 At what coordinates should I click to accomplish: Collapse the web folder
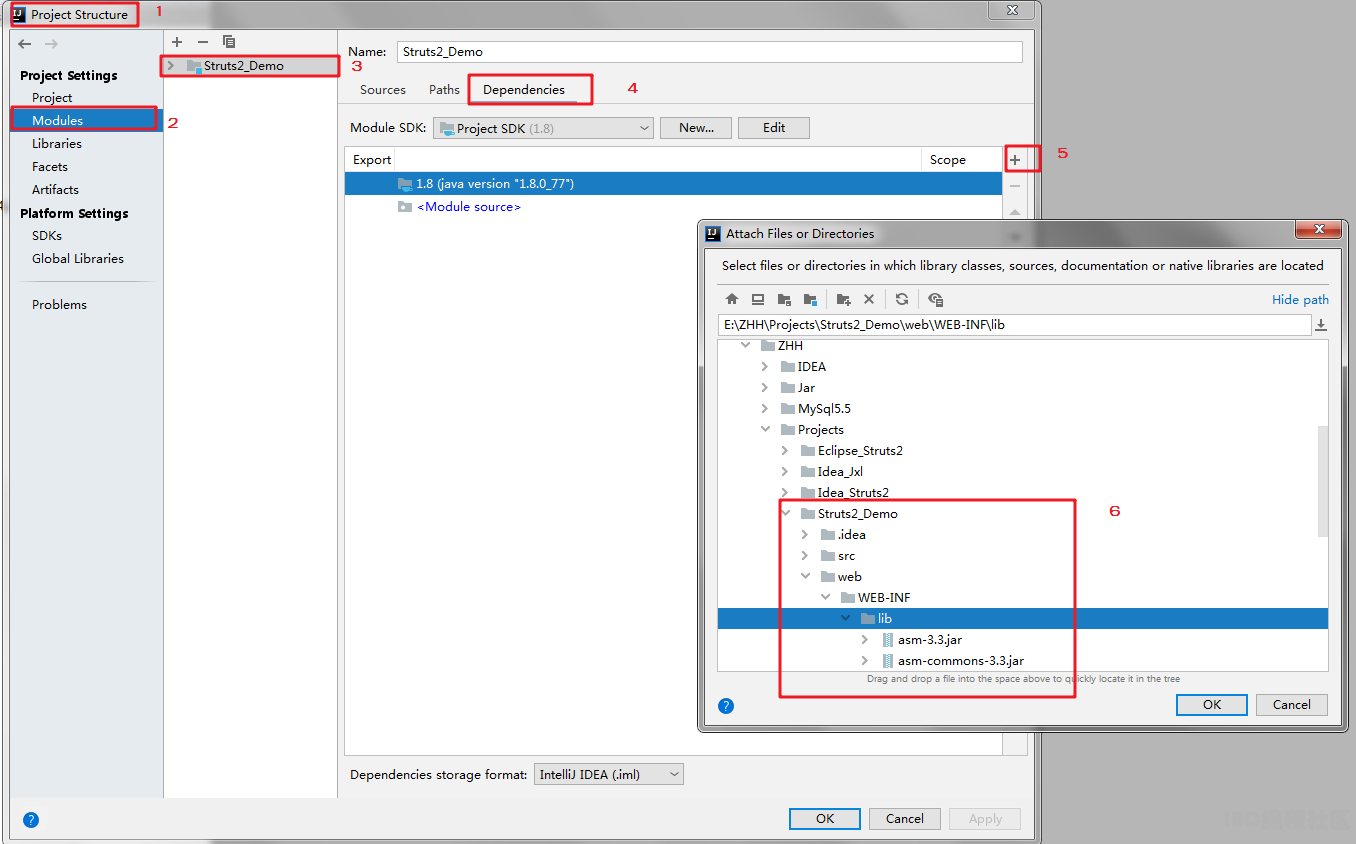point(804,576)
